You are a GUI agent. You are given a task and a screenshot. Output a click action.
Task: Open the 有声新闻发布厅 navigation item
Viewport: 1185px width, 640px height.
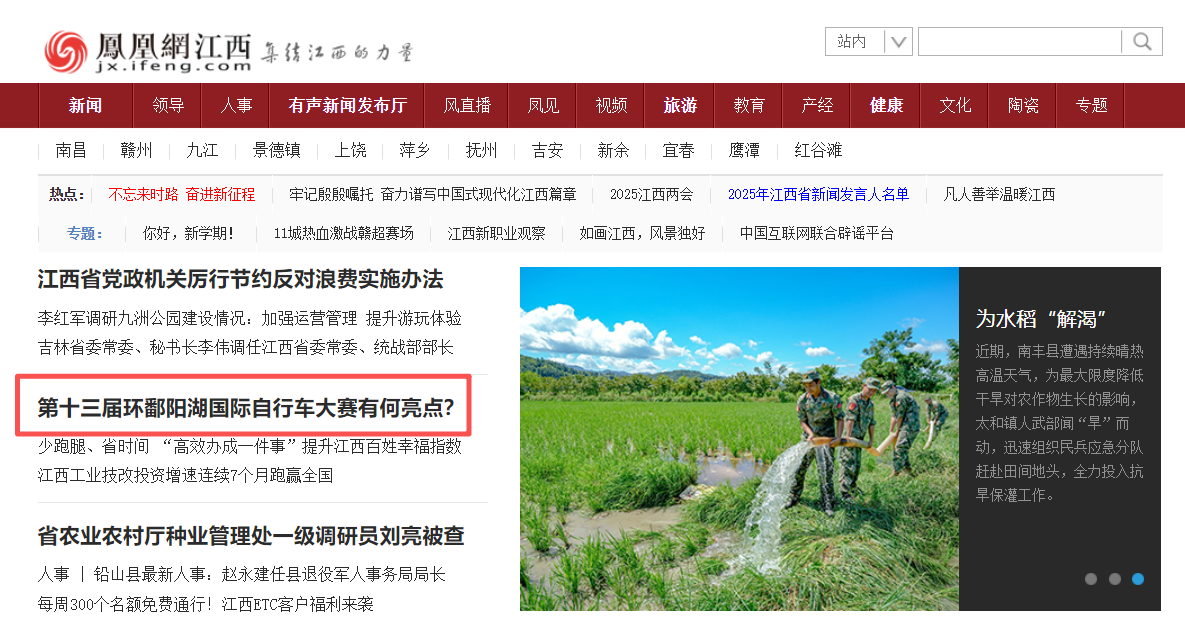348,105
